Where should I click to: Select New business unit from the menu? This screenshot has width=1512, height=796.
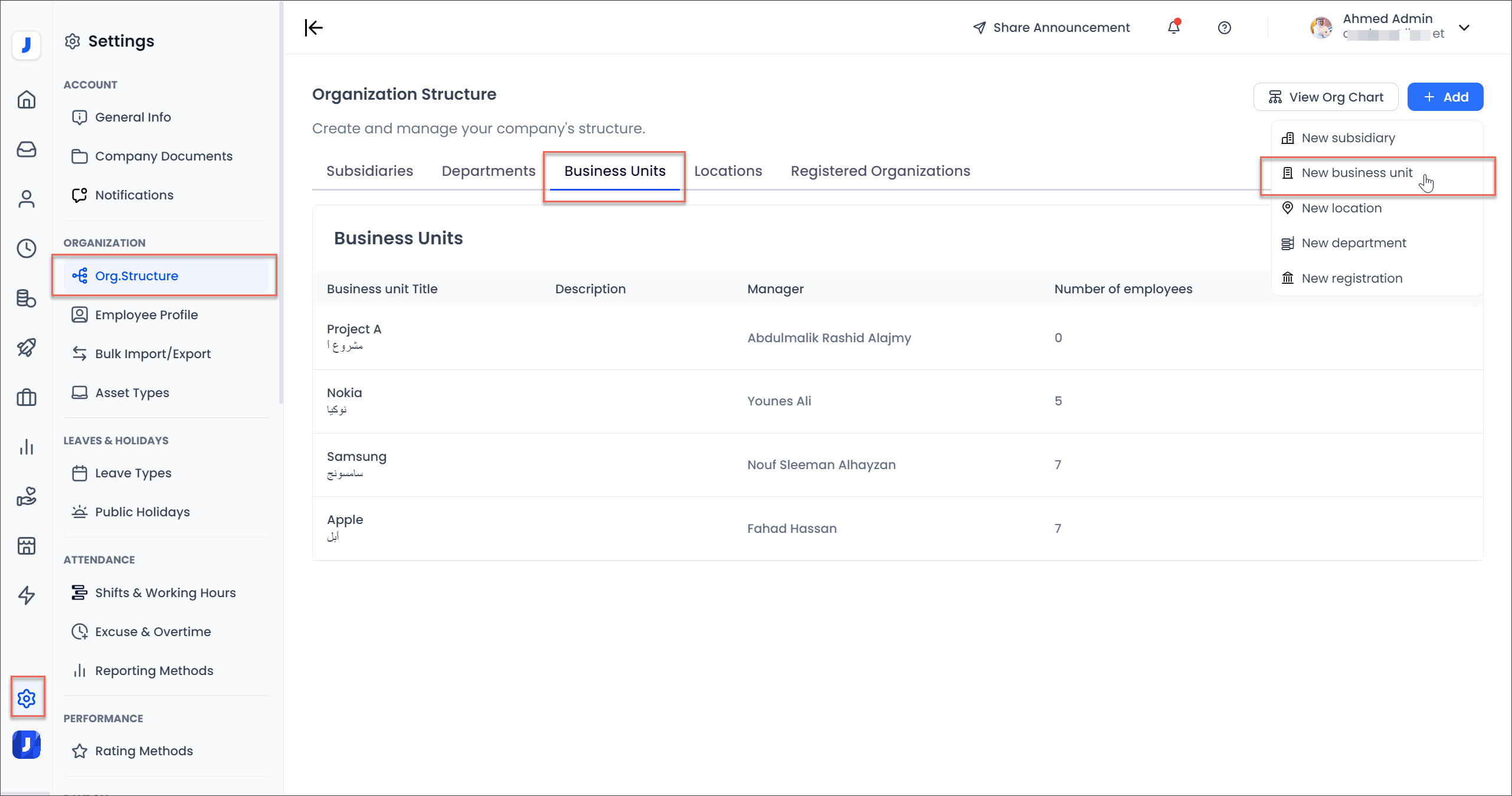point(1356,173)
